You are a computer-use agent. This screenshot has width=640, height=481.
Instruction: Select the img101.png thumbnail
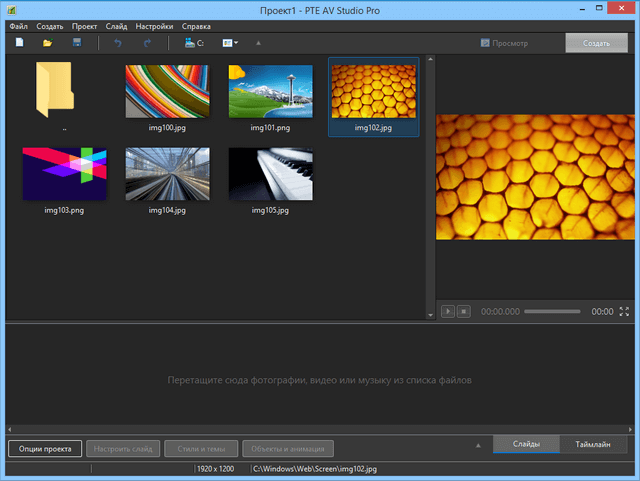point(270,92)
